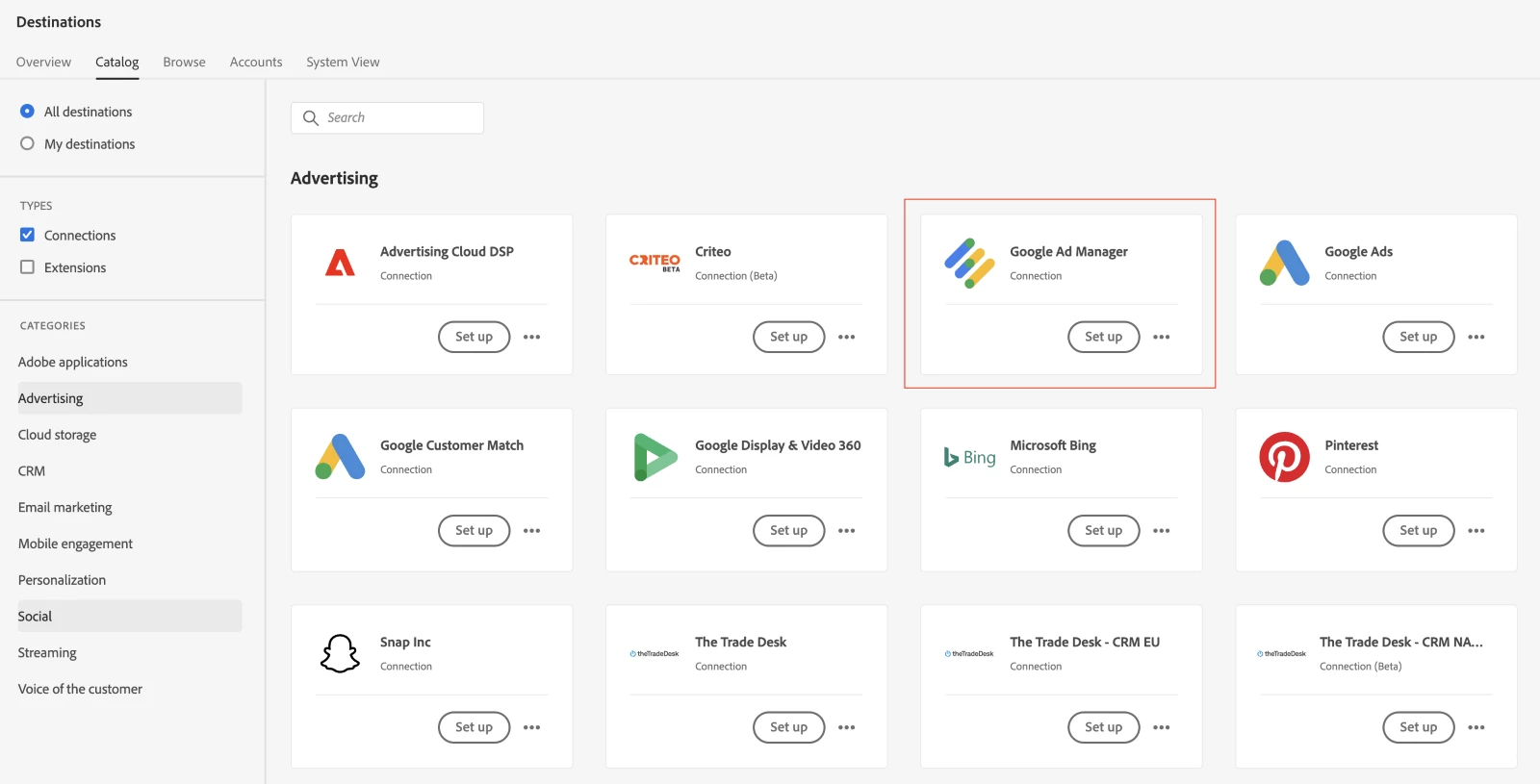Select the Social category
1540x784 pixels.
coord(129,616)
